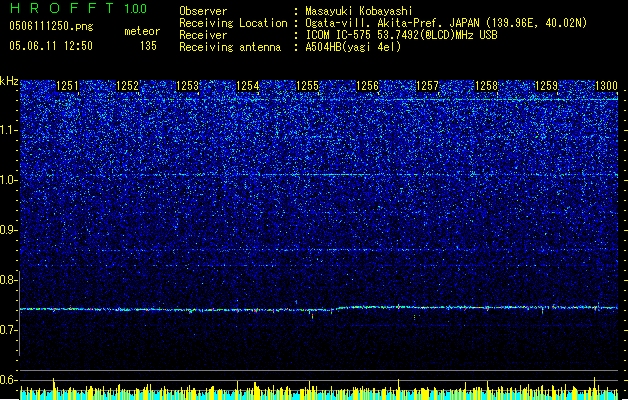Click observer name Masayuki Kobayashi

tap(359, 11)
